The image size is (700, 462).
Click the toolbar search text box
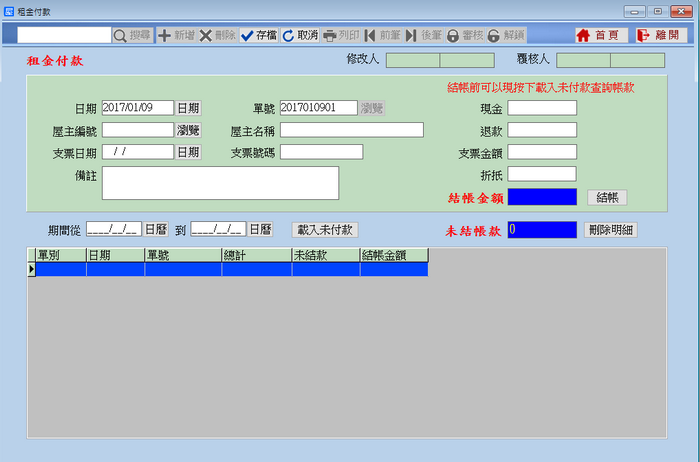(x=64, y=35)
